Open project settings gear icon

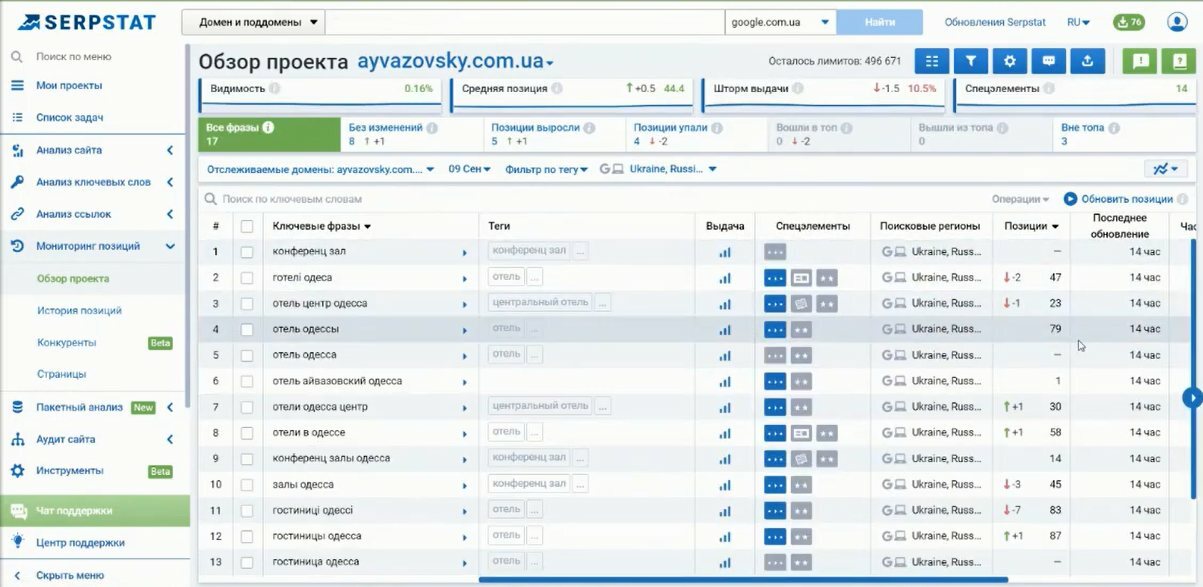(x=1009, y=61)
